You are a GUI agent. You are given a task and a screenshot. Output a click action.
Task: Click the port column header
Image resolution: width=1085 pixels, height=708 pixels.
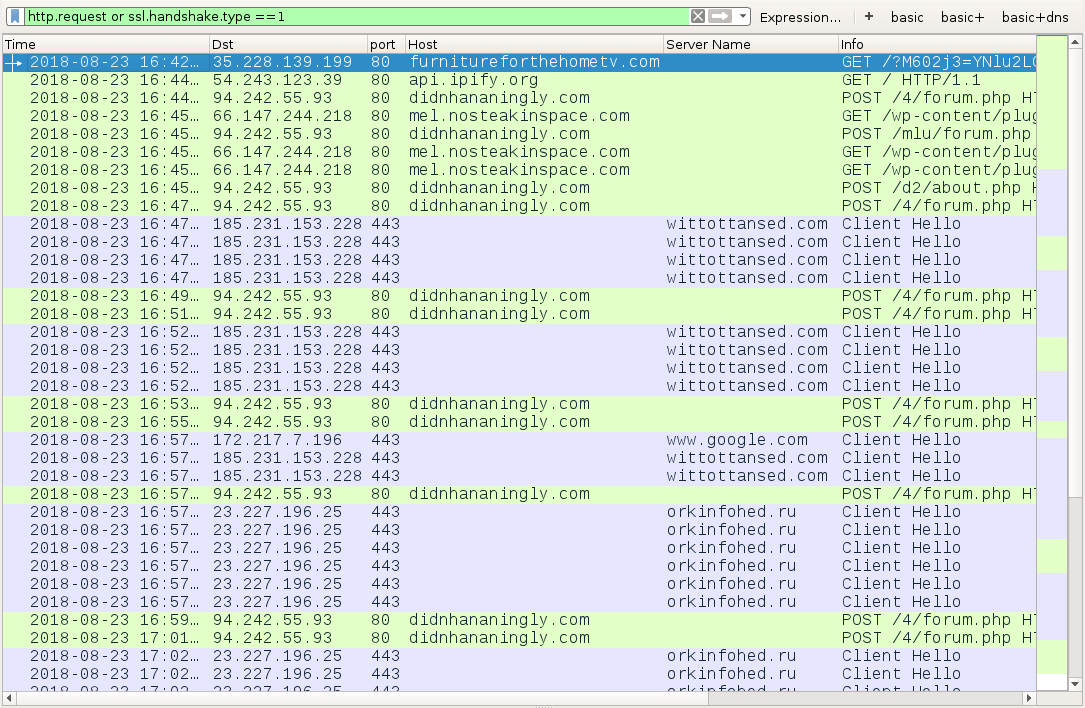(385, 44)
